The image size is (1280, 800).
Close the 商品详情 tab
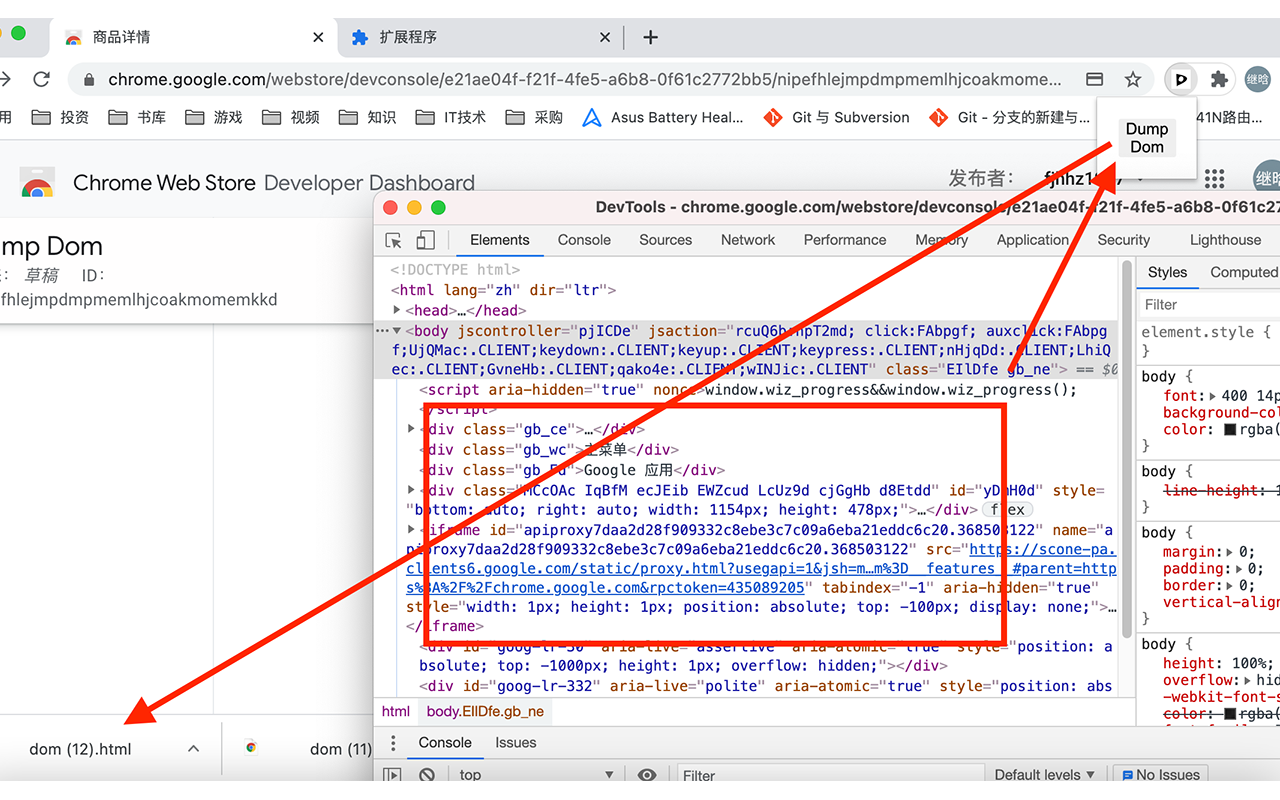coord(318,37)
